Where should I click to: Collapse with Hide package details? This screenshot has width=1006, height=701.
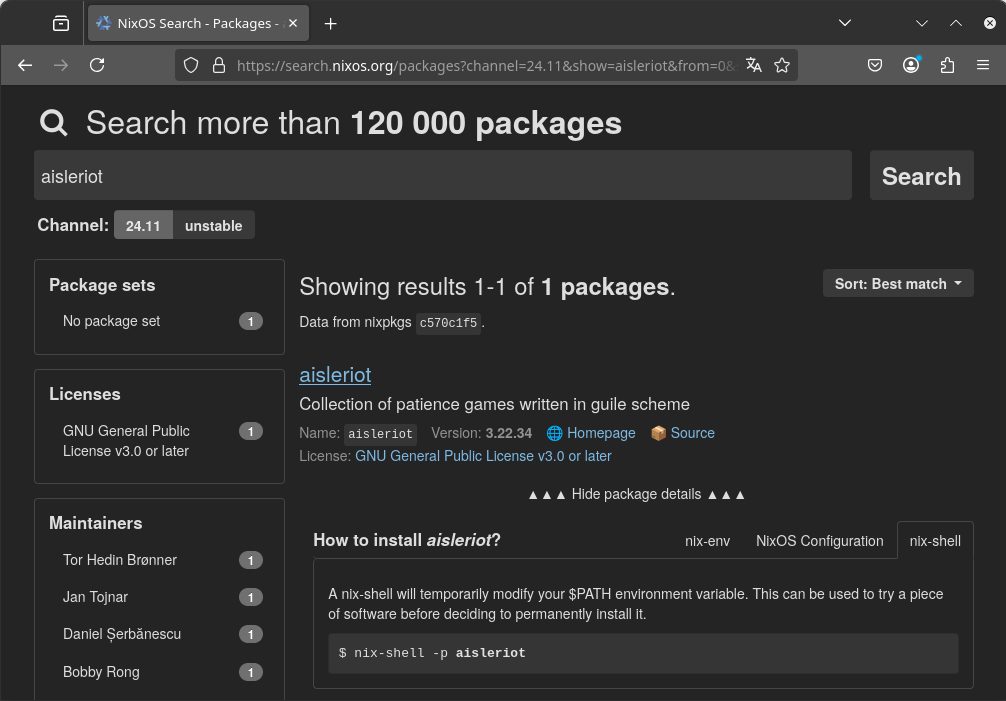click(636, 494)
